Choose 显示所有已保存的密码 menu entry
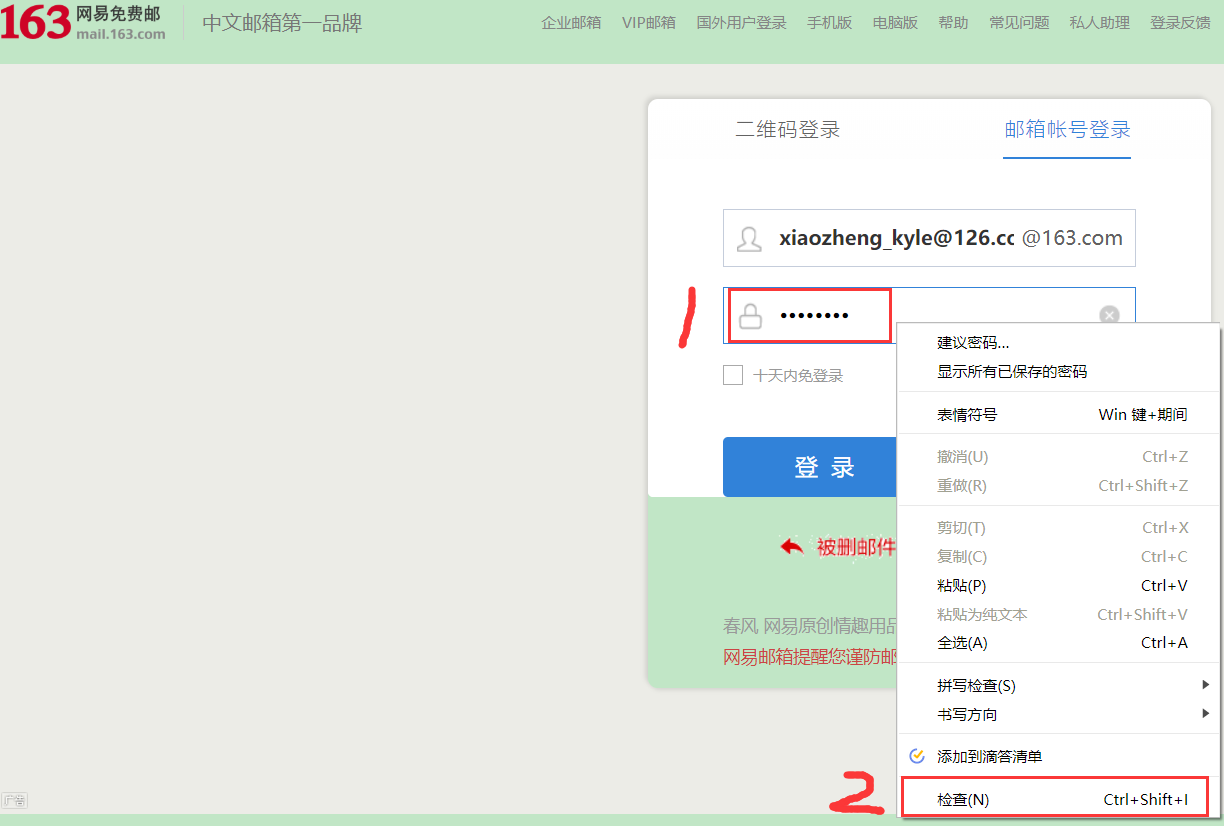Image resolution: width=1224 pixels, height=826 pixels. pos(1060,371)
